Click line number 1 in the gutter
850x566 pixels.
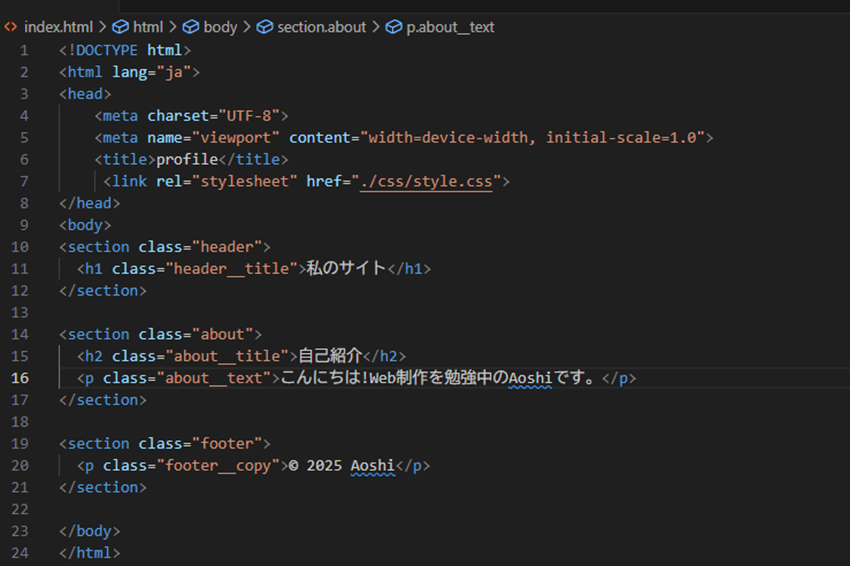click(23, 50)
